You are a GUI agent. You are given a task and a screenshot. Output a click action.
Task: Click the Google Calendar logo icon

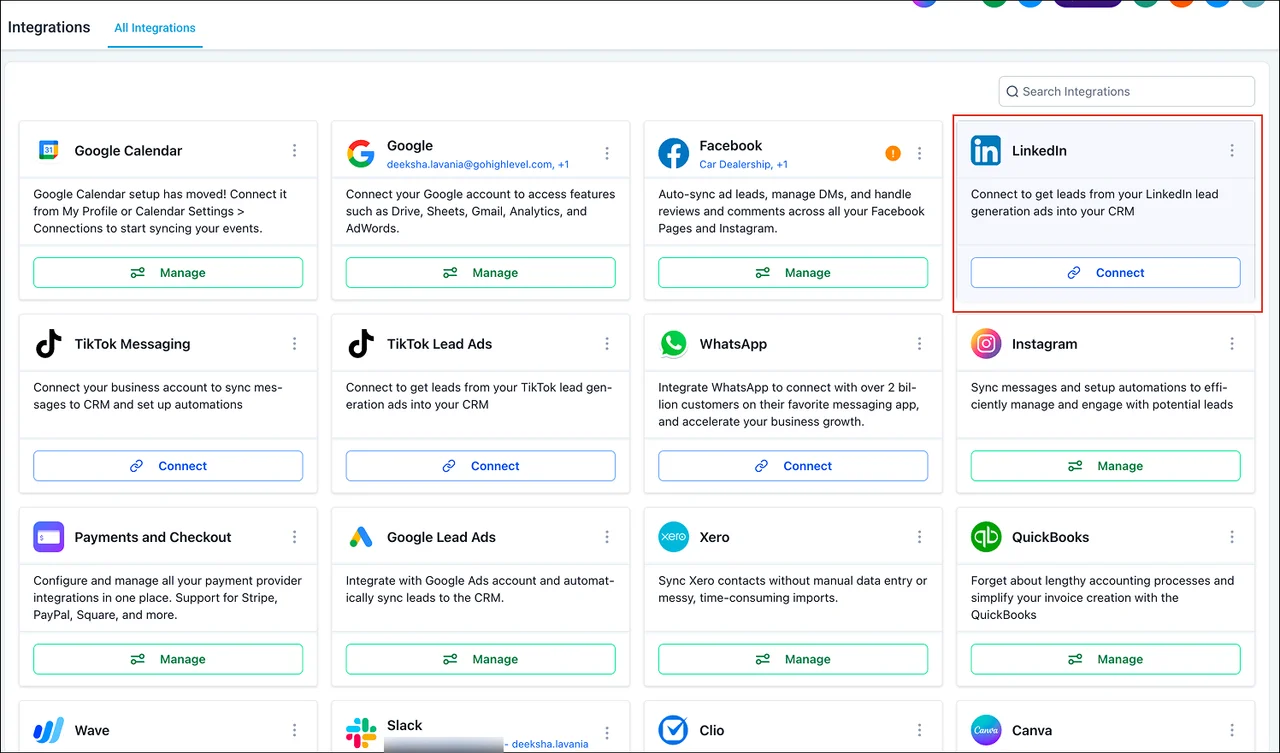coord(49,151)
